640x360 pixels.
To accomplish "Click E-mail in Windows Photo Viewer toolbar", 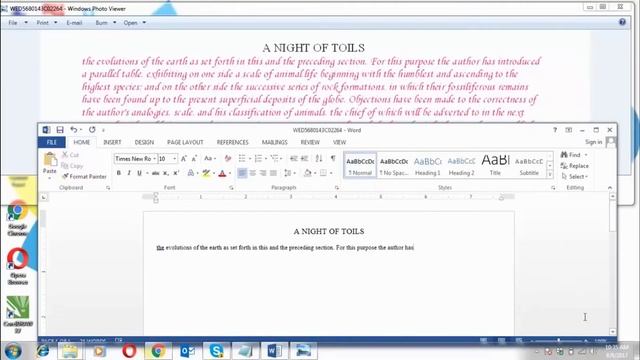I will coord(74,23).
